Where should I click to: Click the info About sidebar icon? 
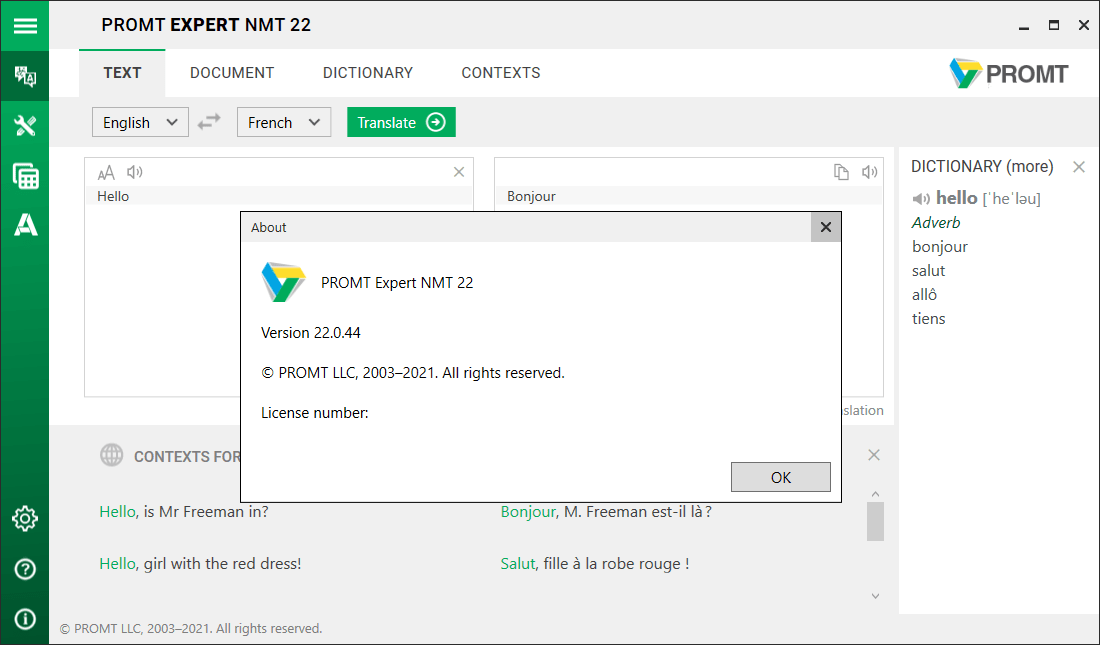point(25,619)
